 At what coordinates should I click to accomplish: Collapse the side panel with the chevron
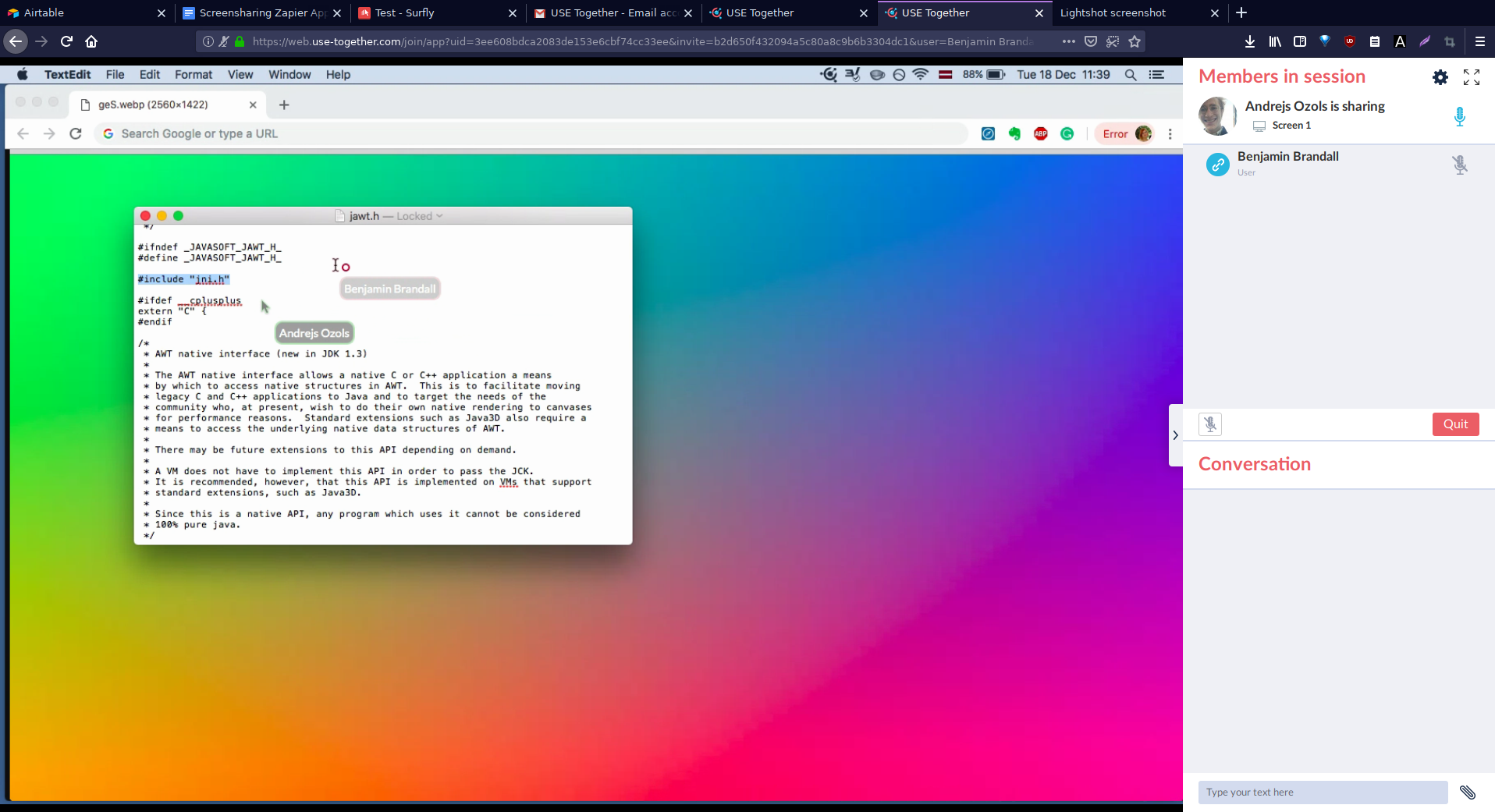[x=1175, y=435]
